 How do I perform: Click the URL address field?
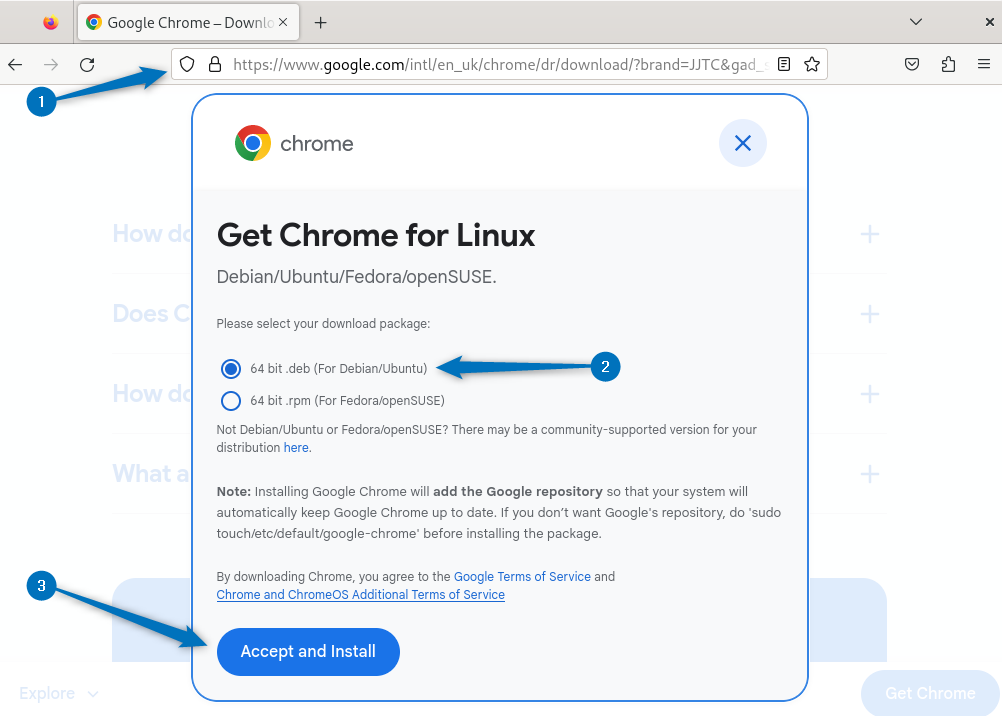(x=500, y=65)
